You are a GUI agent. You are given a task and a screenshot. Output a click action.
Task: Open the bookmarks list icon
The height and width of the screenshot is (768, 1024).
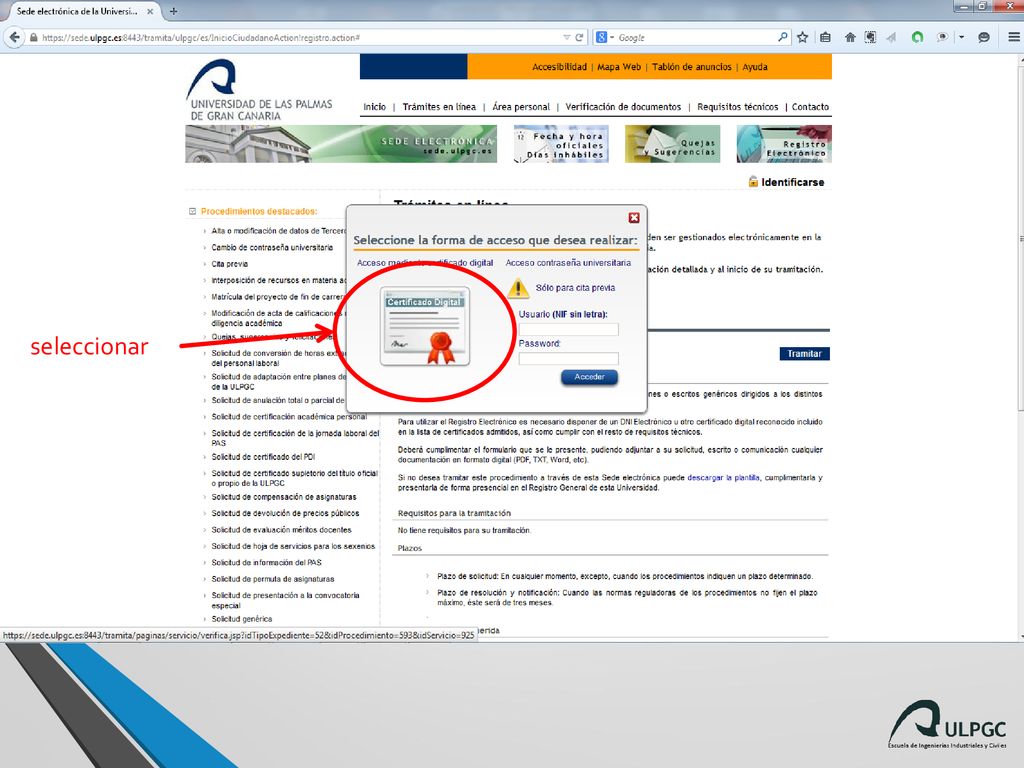[825, 37]
